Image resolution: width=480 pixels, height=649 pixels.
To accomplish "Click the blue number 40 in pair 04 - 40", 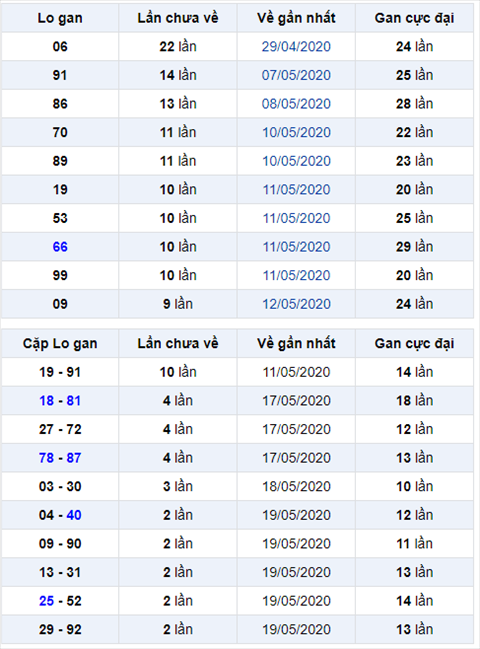I will pos(74,515).
